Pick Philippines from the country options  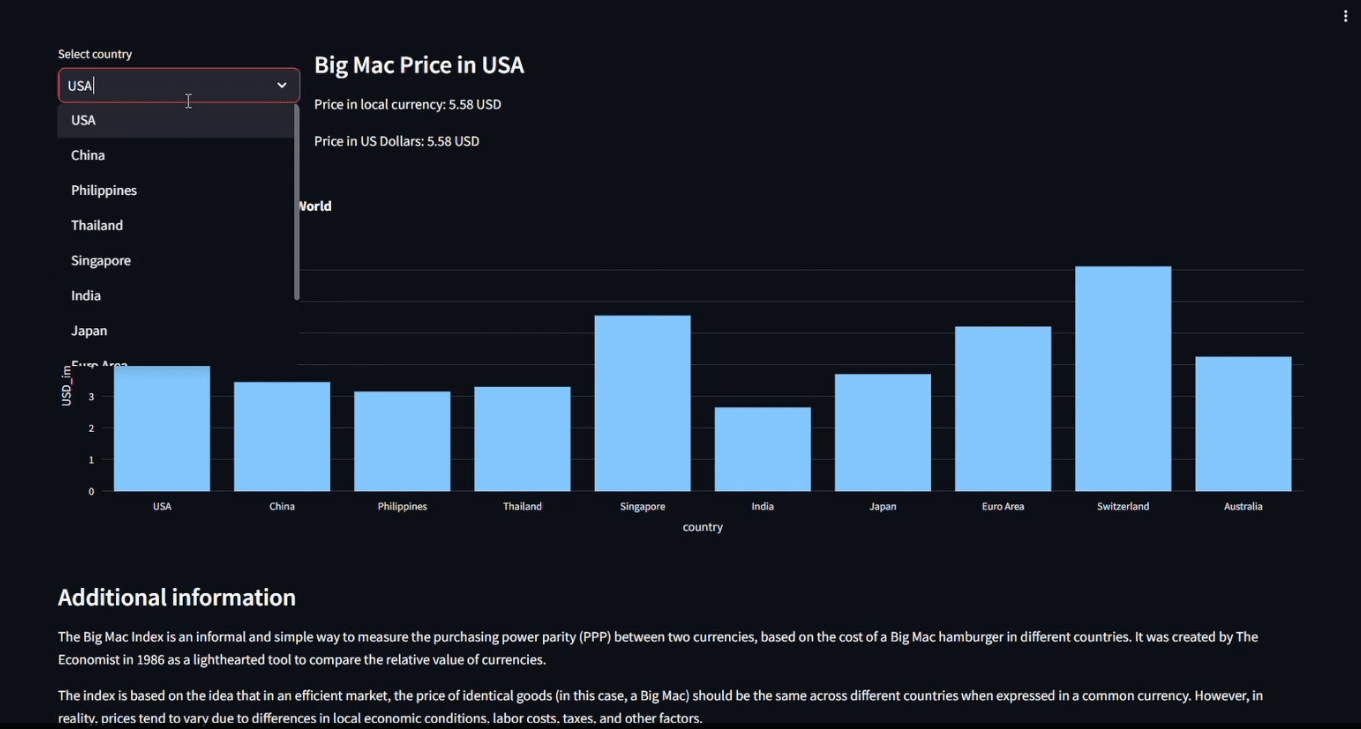104,190
